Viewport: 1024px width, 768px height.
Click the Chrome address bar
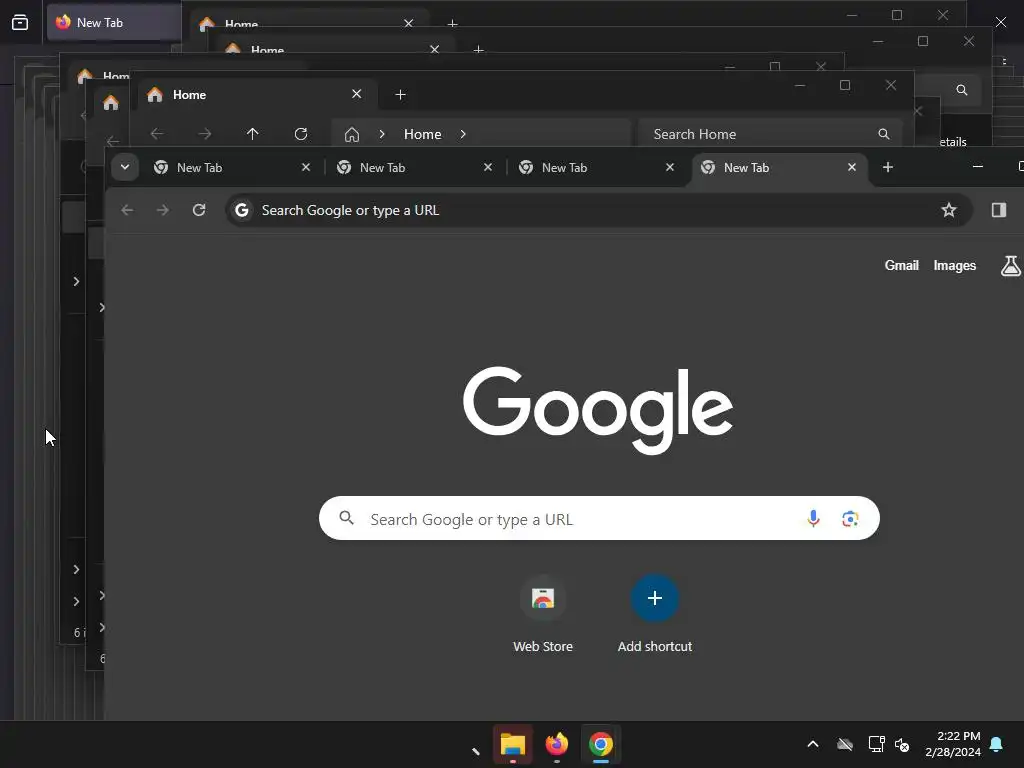(x=598, y=210)
